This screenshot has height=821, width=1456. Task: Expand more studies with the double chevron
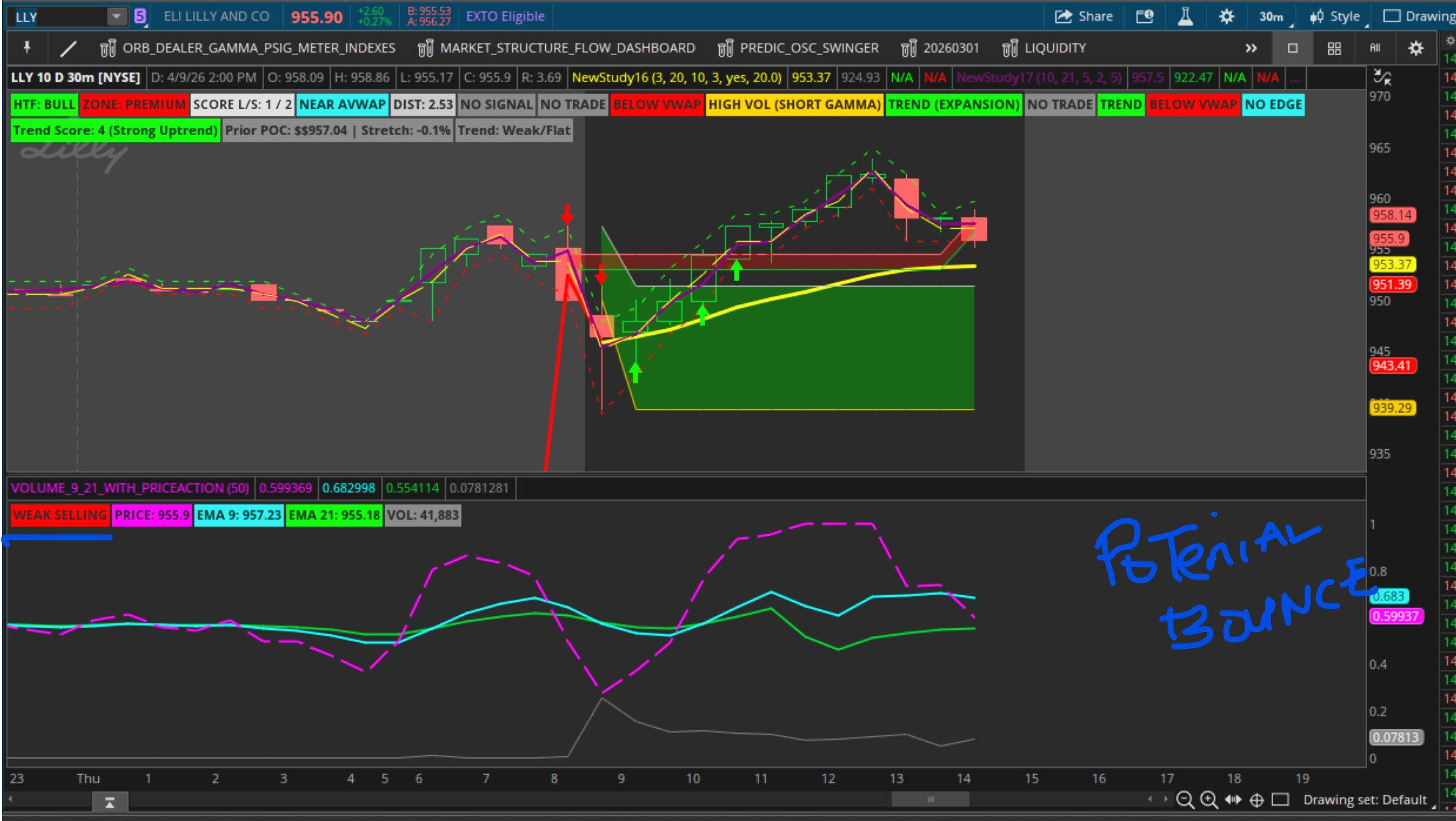pyautogui.click(x=1250, y=48)
